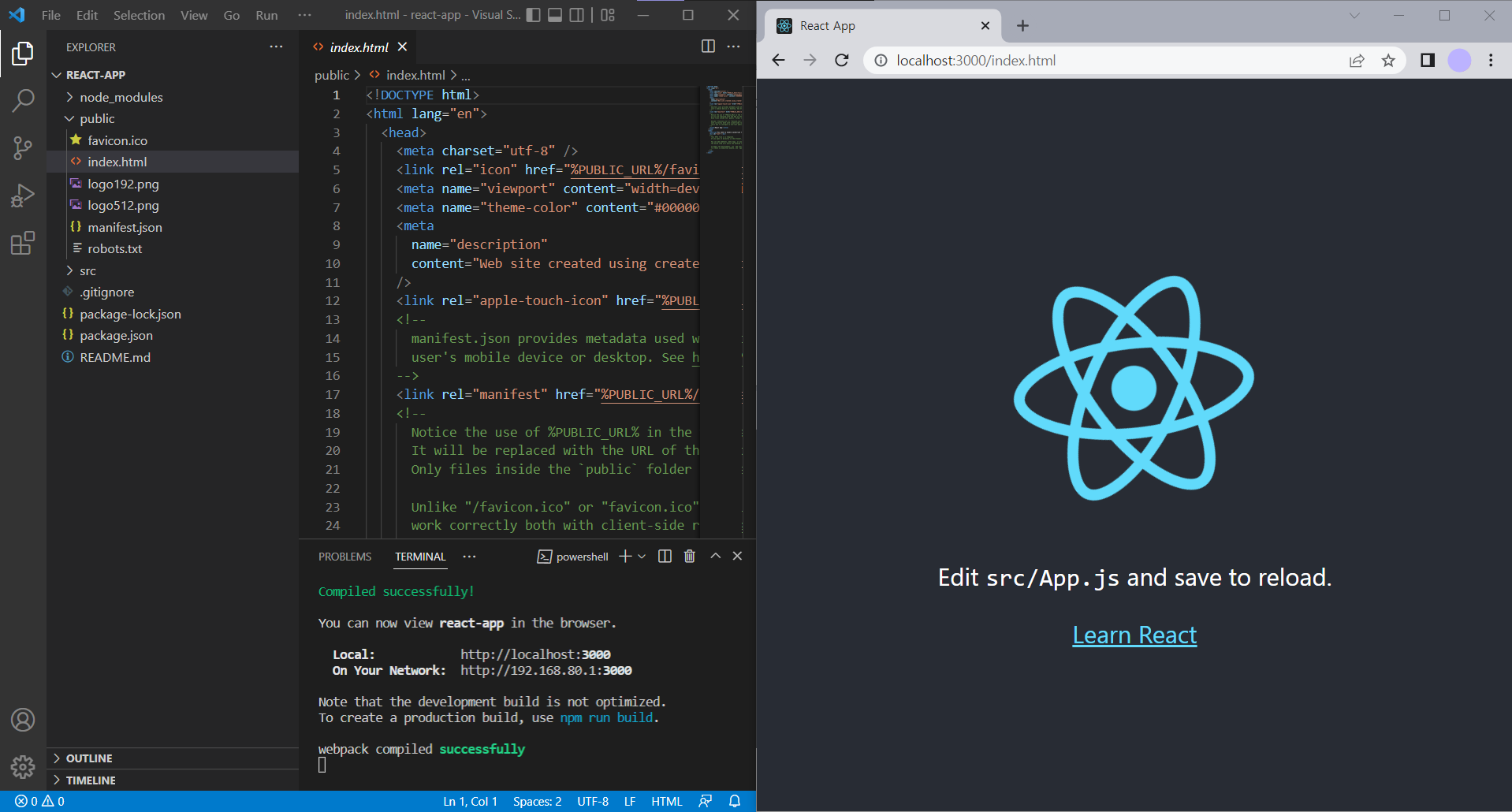Open the Search view in activity bar
The image size is (1512, 812).
click(23, 100)
